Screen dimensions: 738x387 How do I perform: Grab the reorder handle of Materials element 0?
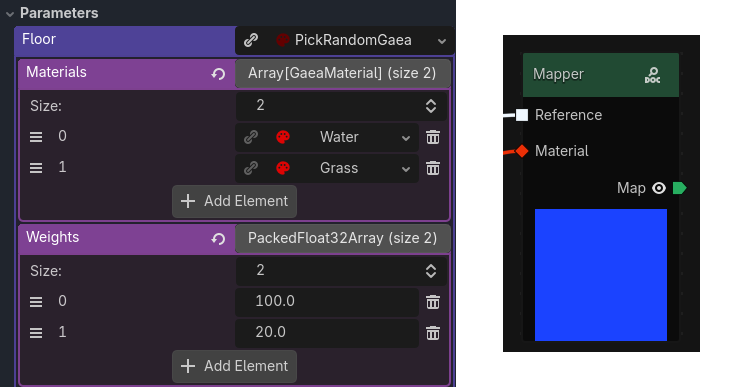coord(36,137)
